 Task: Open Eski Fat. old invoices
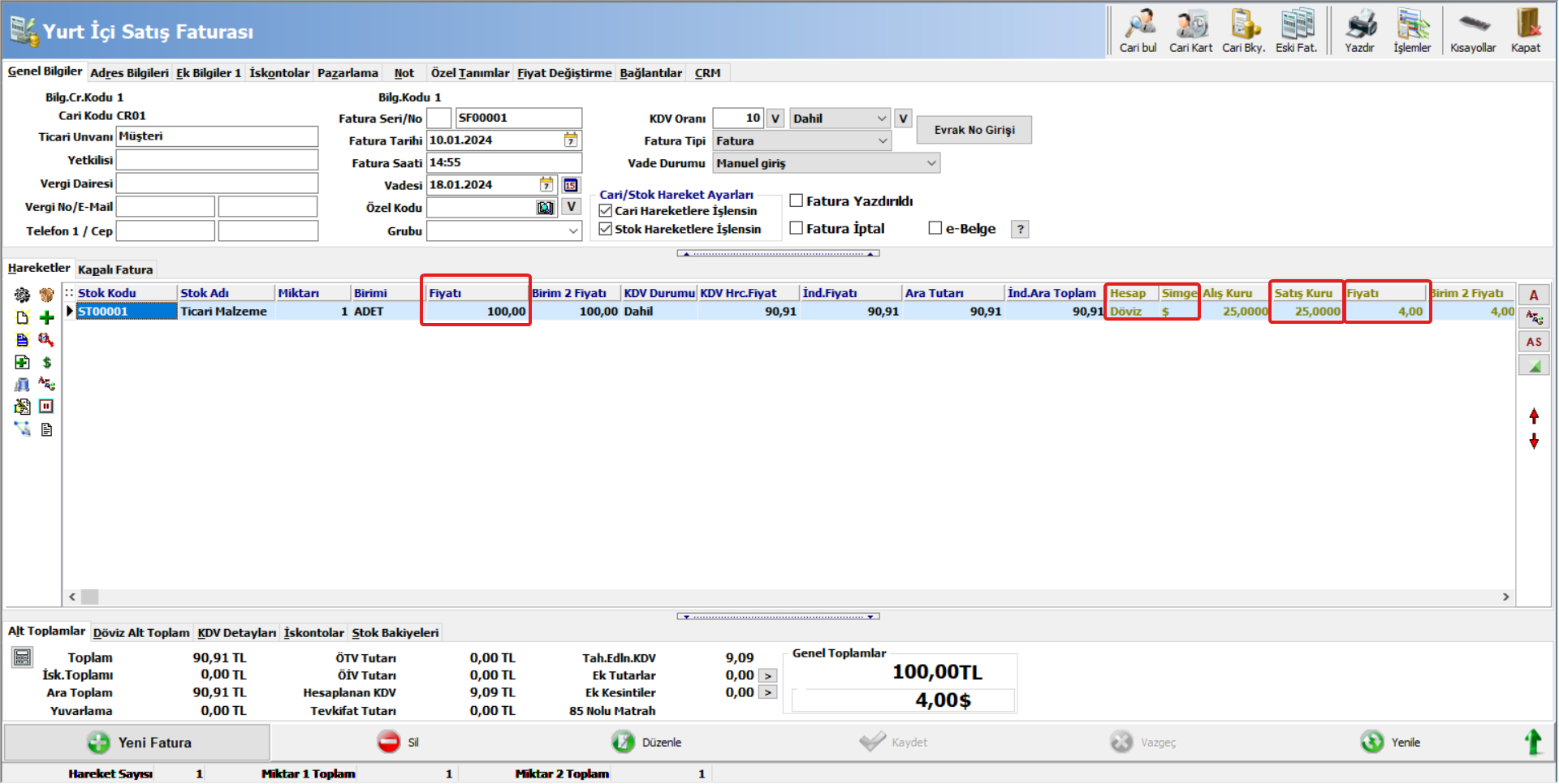pyautogui.click(x=1297, y=31)
